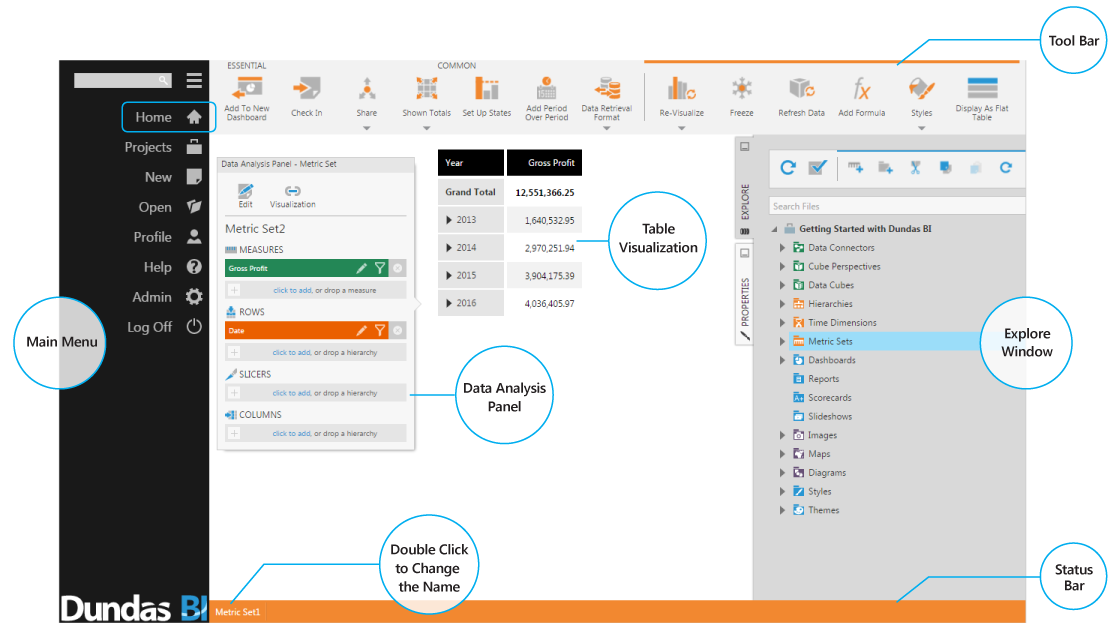The width and height of the screenshot is (1113, 623).
Task: Click the Add Formula fx icon
Action: [861, 89]
